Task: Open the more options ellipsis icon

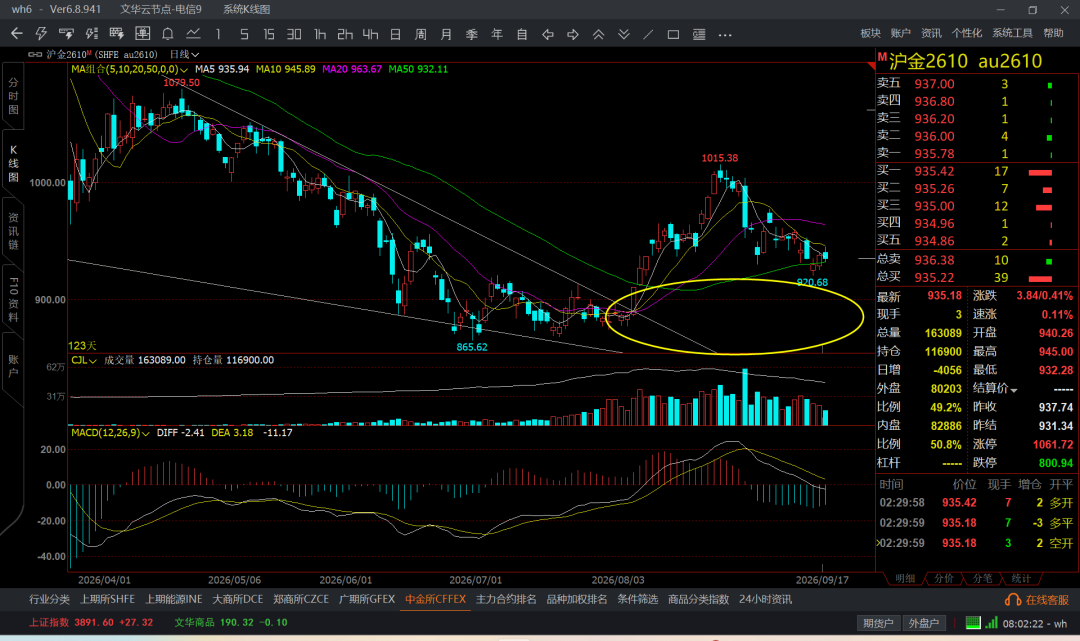Action: click(x=725, y=34)
